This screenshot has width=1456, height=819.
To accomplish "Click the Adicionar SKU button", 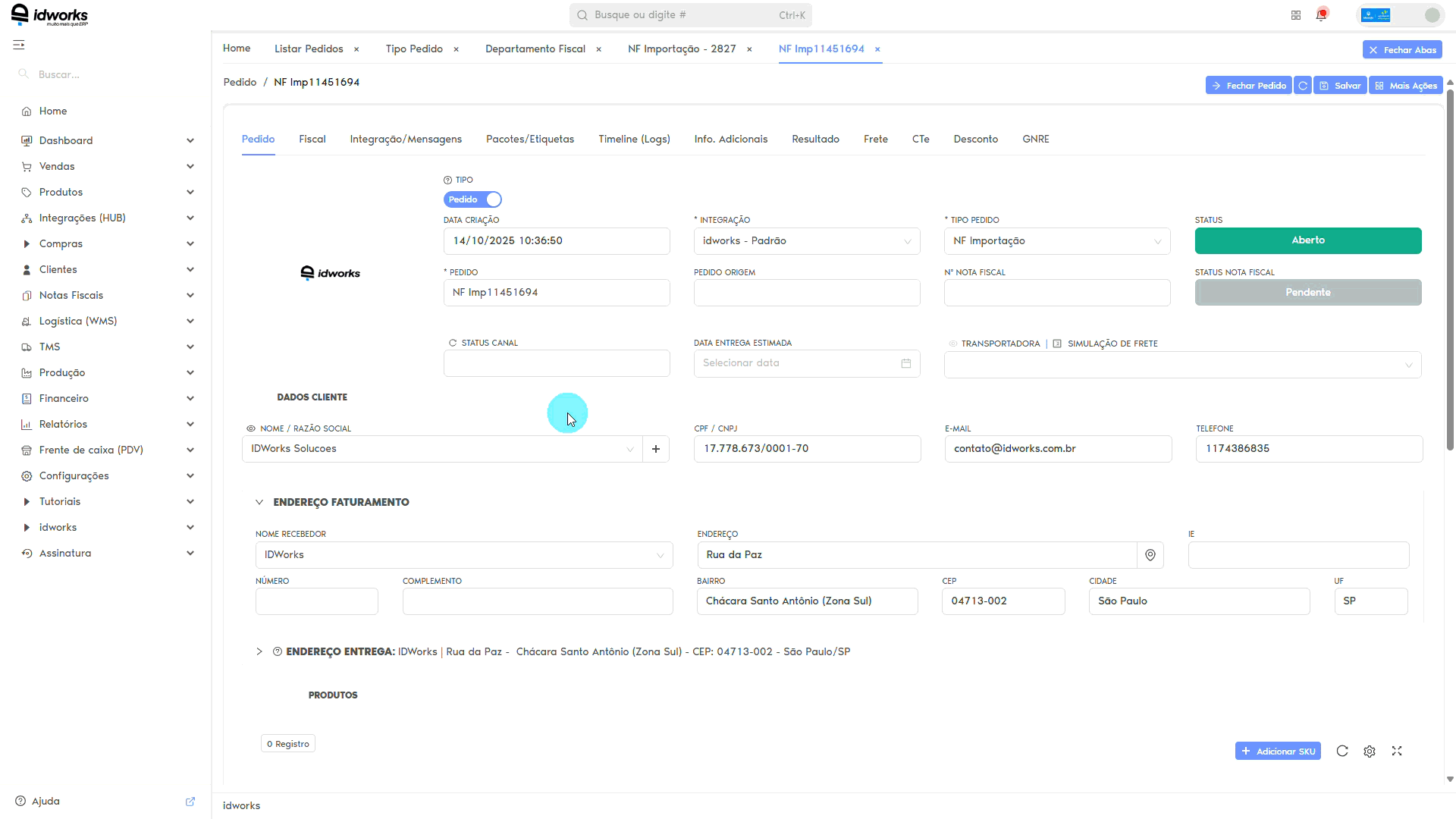I will (1278, 751).
